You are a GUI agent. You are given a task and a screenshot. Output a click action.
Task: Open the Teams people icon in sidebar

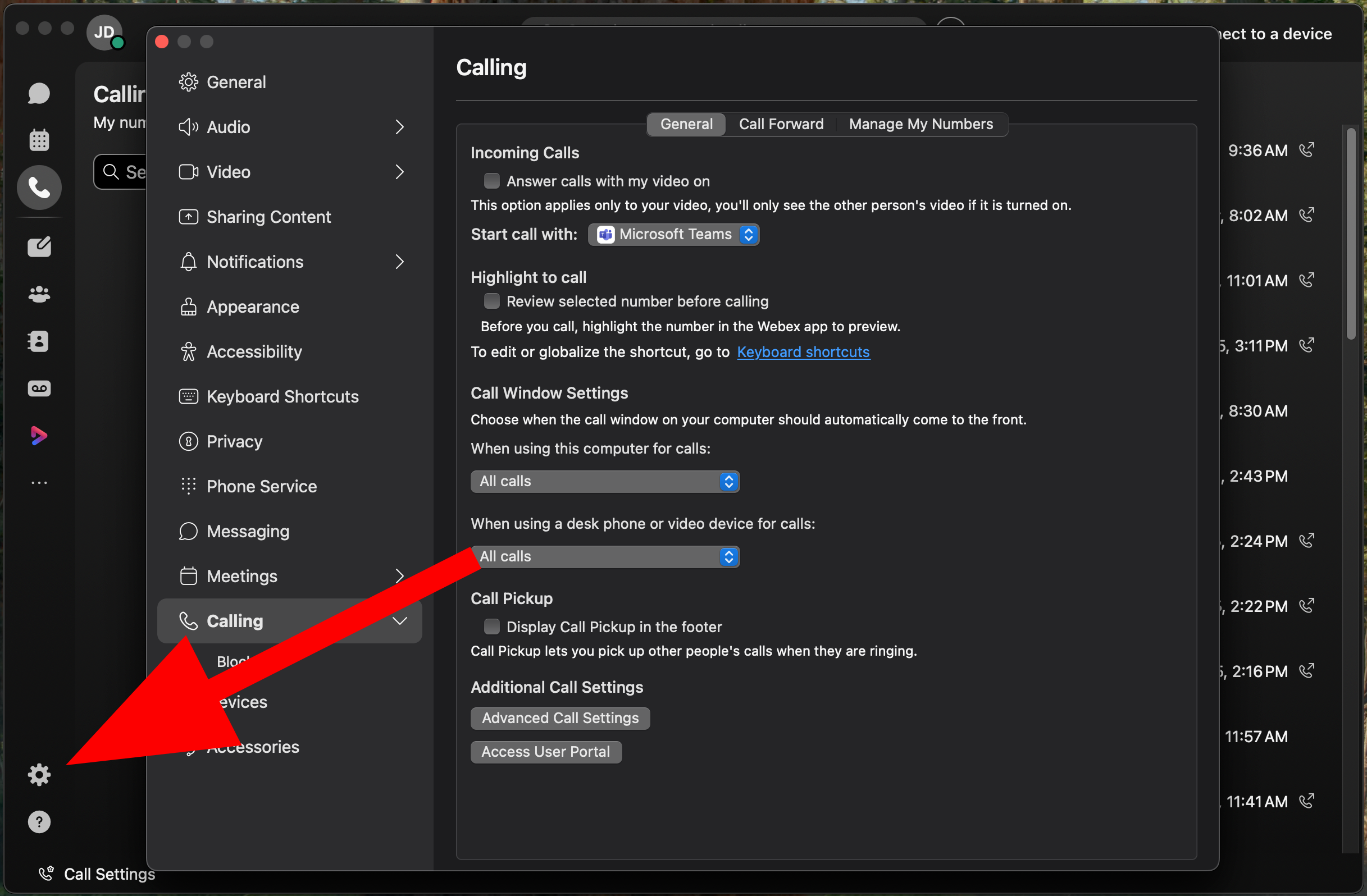tap(39, 295)
